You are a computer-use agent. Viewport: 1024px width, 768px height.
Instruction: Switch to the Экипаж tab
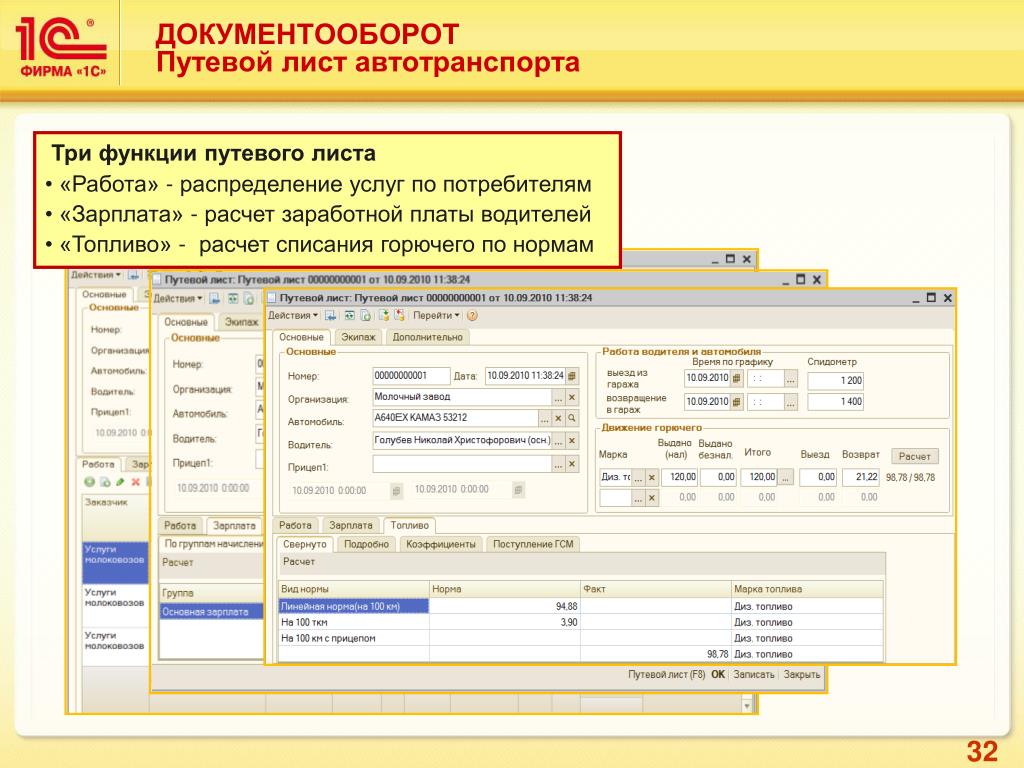coord(358,338)
